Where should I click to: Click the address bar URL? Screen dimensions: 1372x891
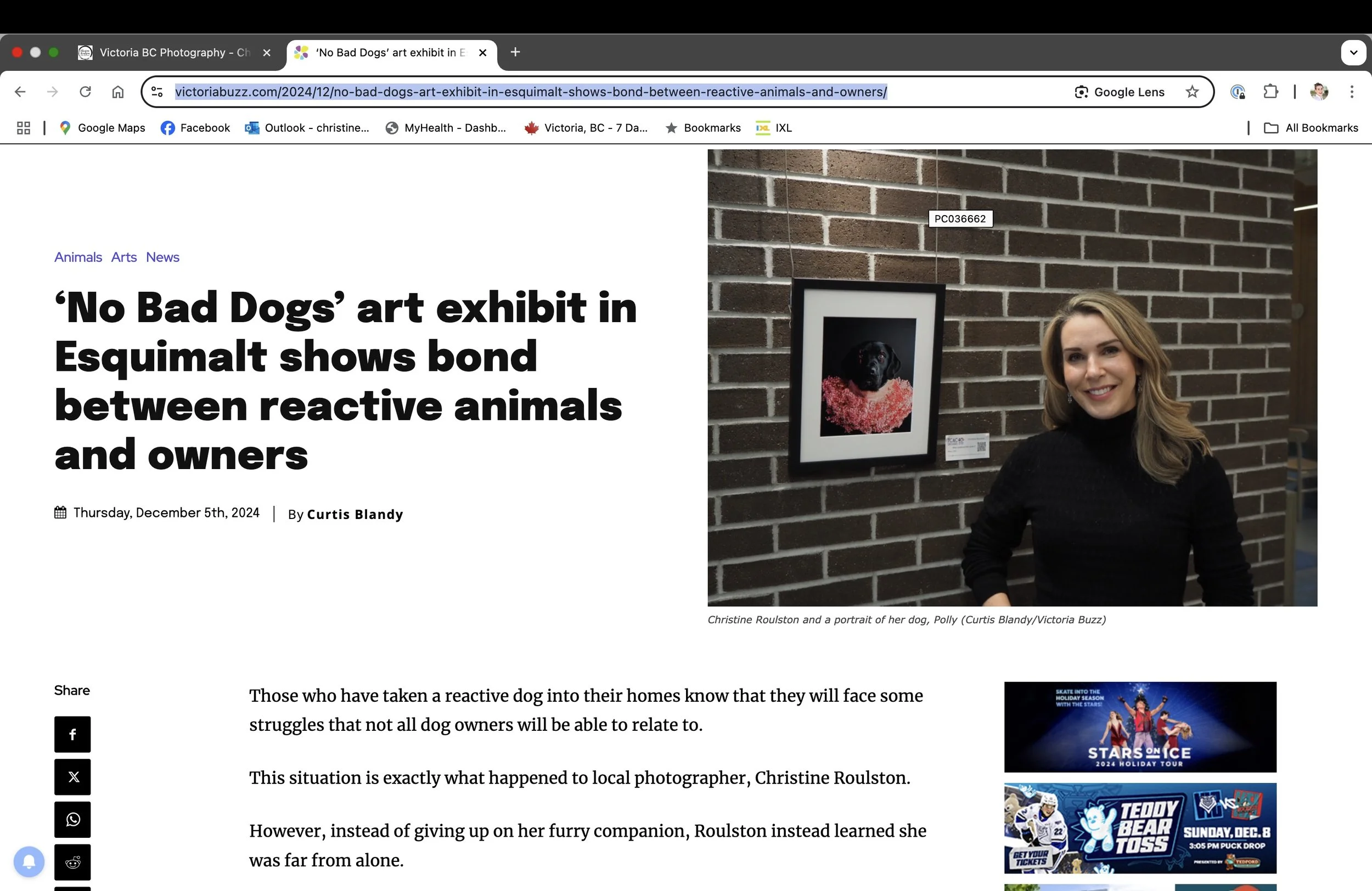[x=530, y=92]
